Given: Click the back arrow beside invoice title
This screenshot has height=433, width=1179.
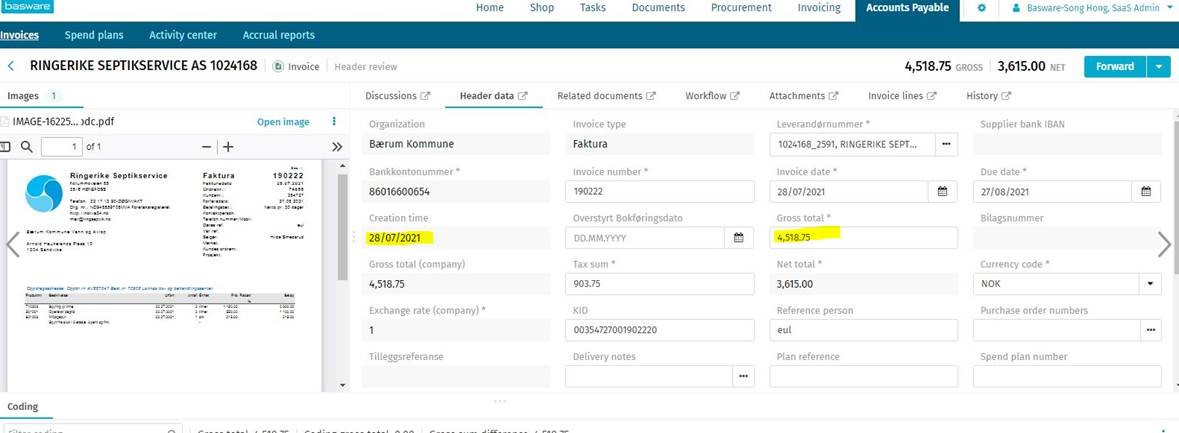Looking at the screenshot, I should (x=11, y=66).
